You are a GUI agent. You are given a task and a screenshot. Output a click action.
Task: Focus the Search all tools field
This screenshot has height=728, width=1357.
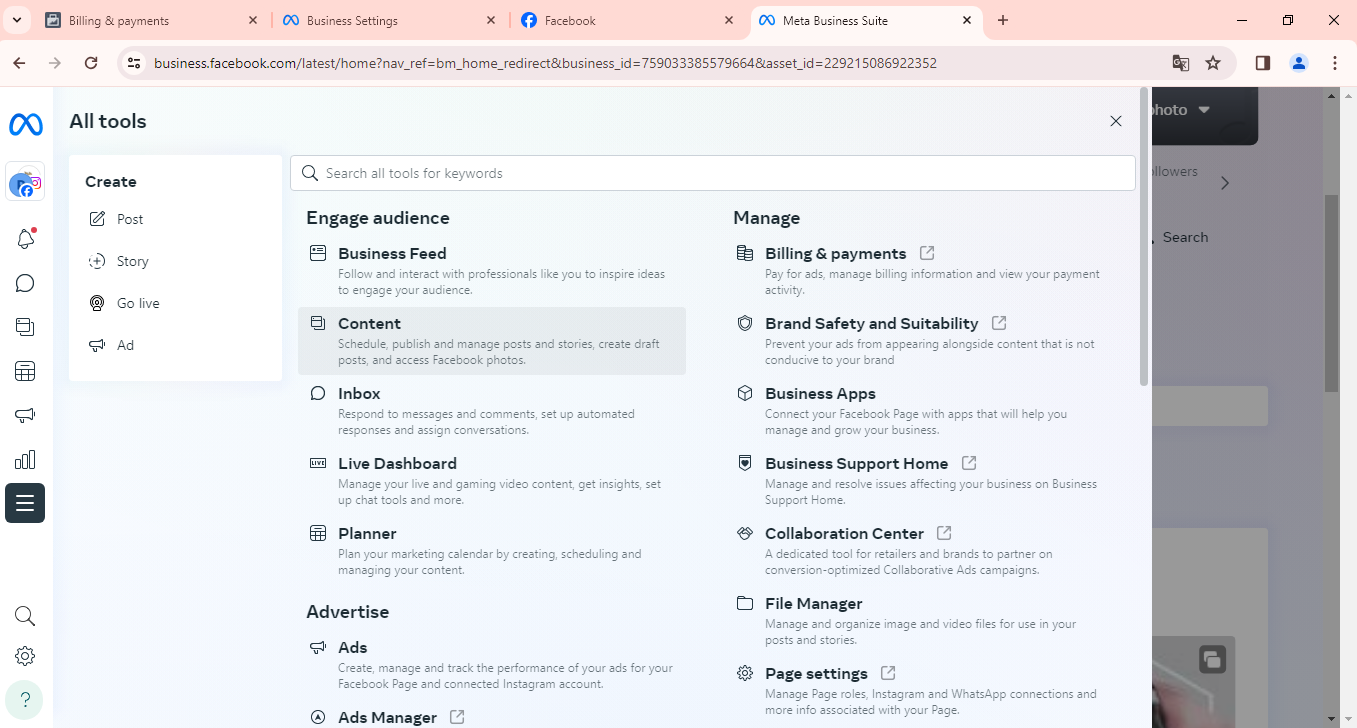713,173
